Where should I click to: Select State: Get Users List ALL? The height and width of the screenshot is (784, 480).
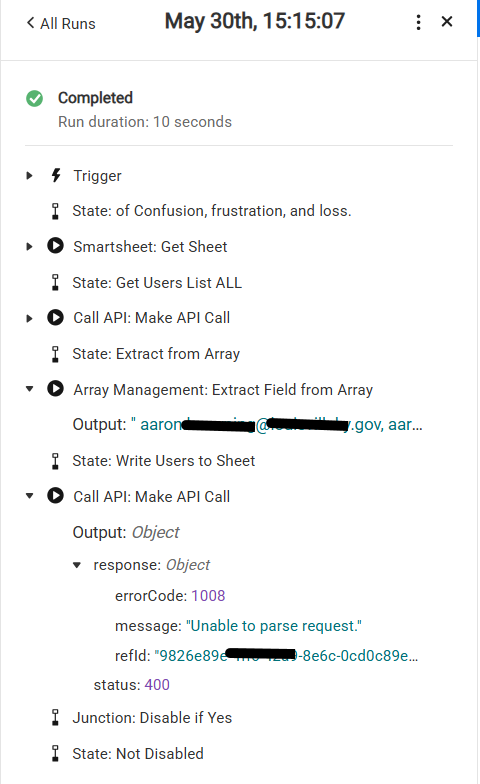click(x=156, y=282)
